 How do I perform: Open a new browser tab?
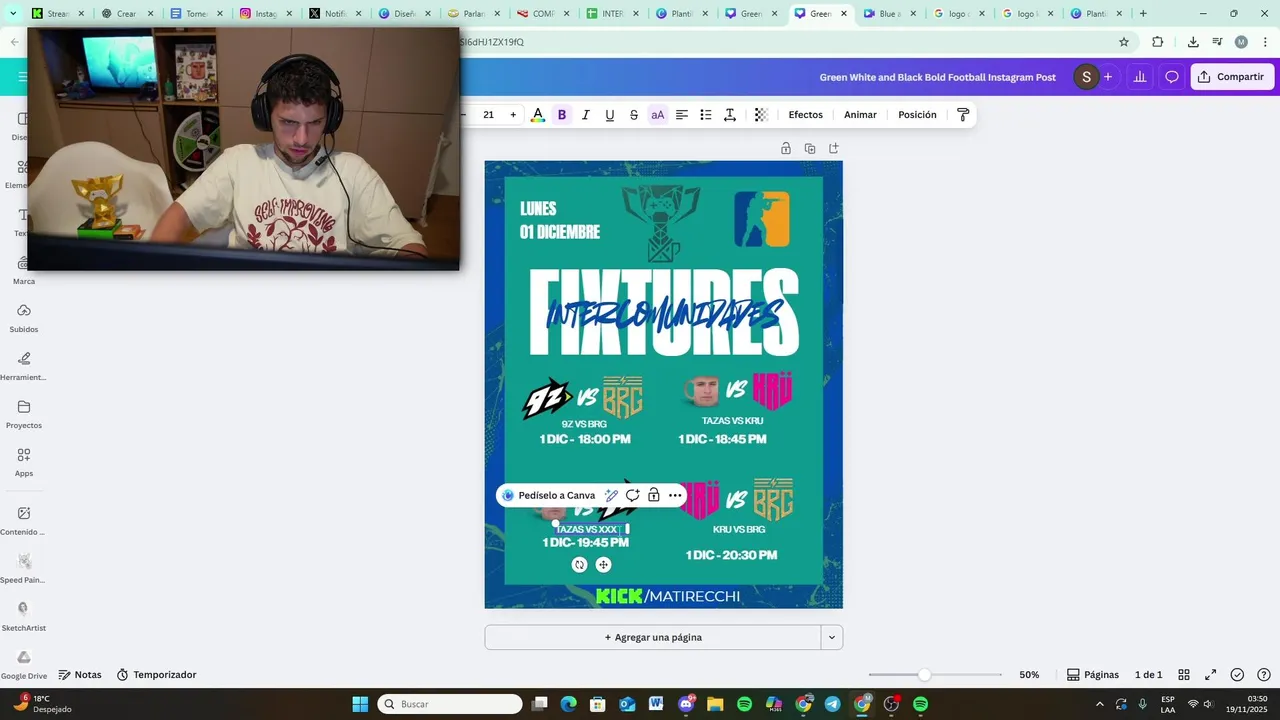coord(1143,14)
